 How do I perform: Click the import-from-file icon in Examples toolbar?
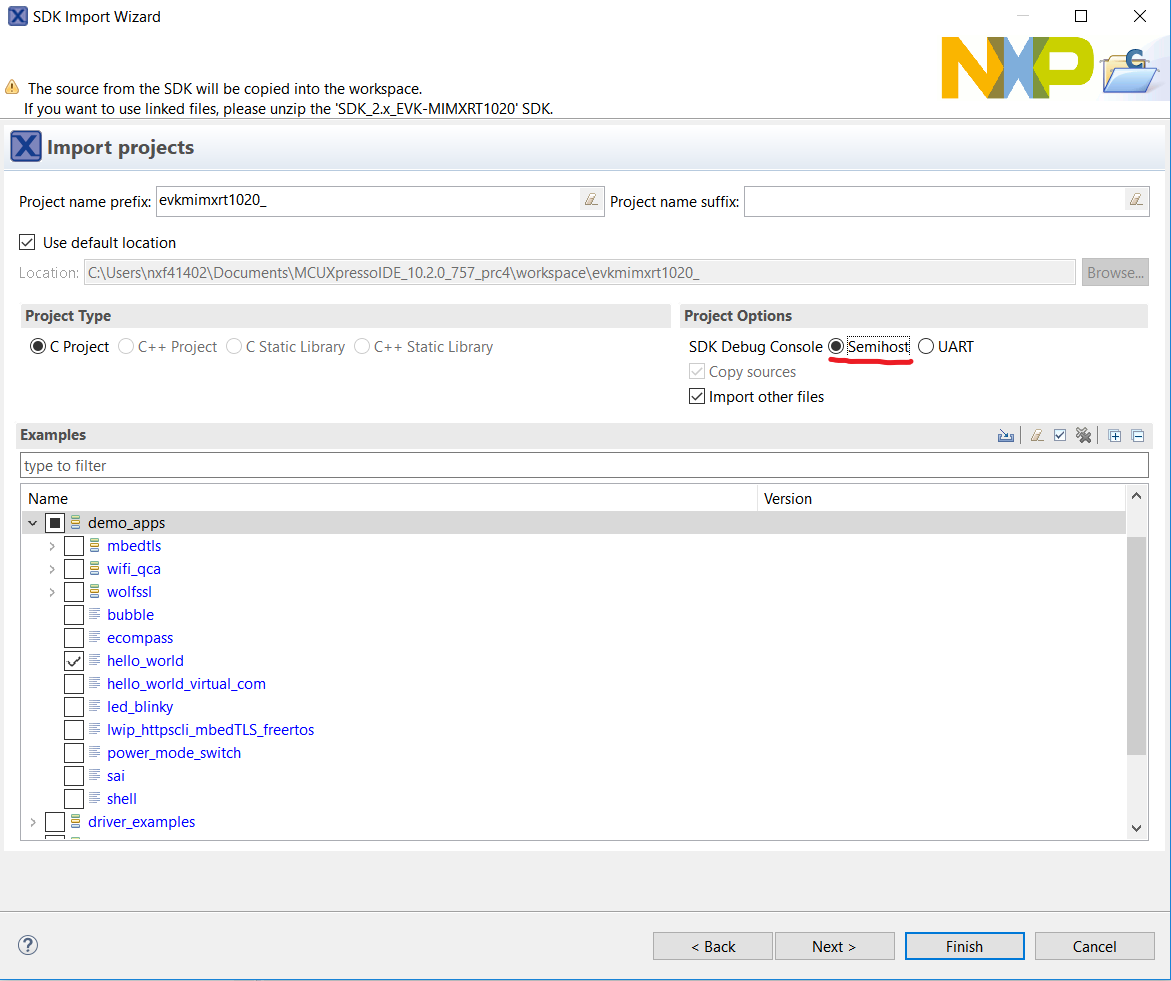[x=1006, y=435]
